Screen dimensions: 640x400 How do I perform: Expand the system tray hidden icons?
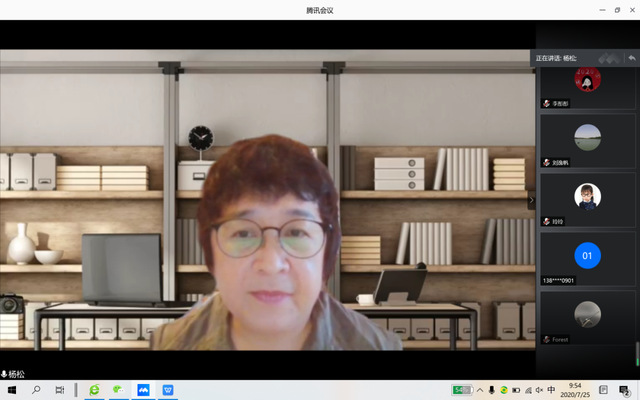pos(478,390)
